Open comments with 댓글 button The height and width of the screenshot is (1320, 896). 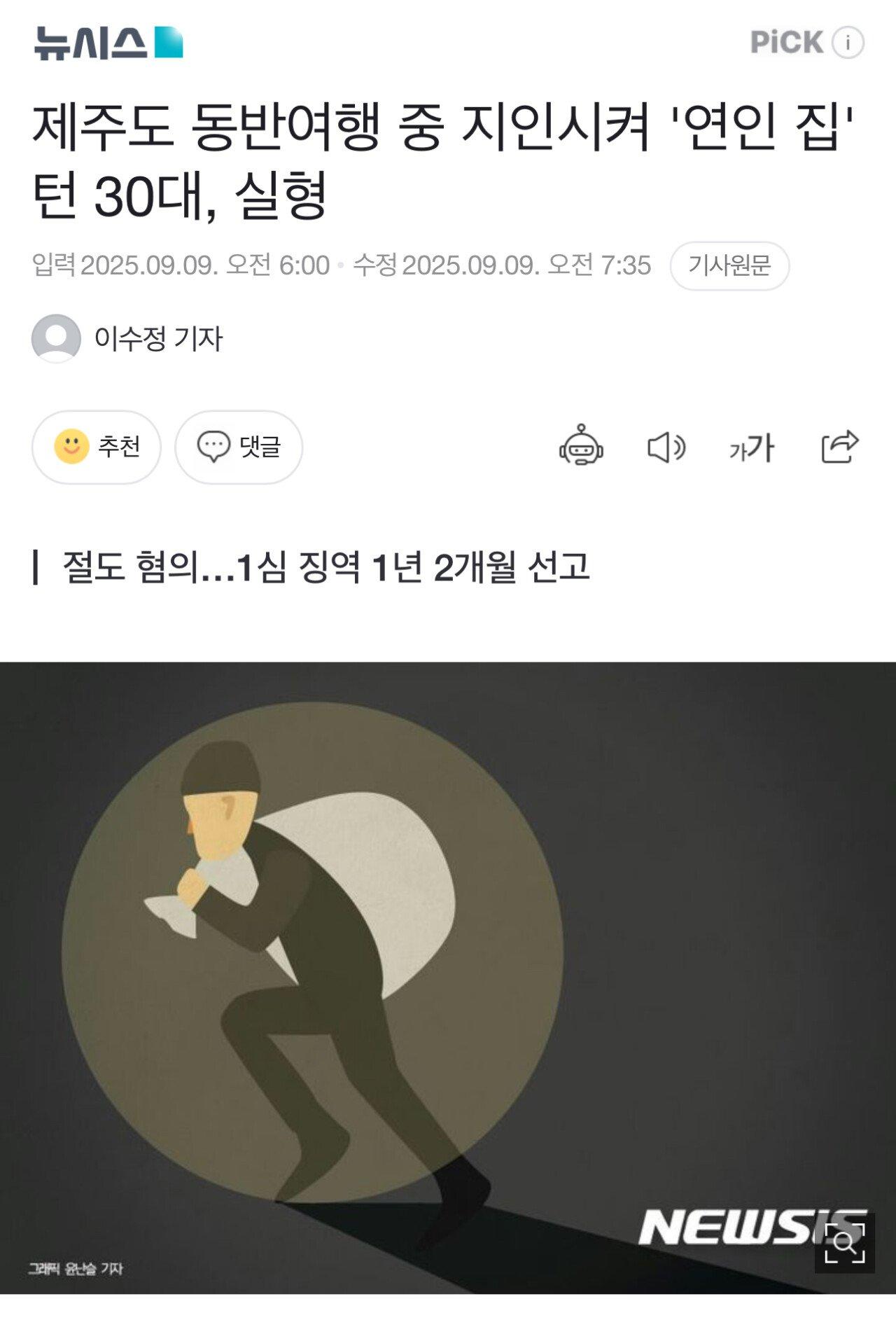[239, 447]
